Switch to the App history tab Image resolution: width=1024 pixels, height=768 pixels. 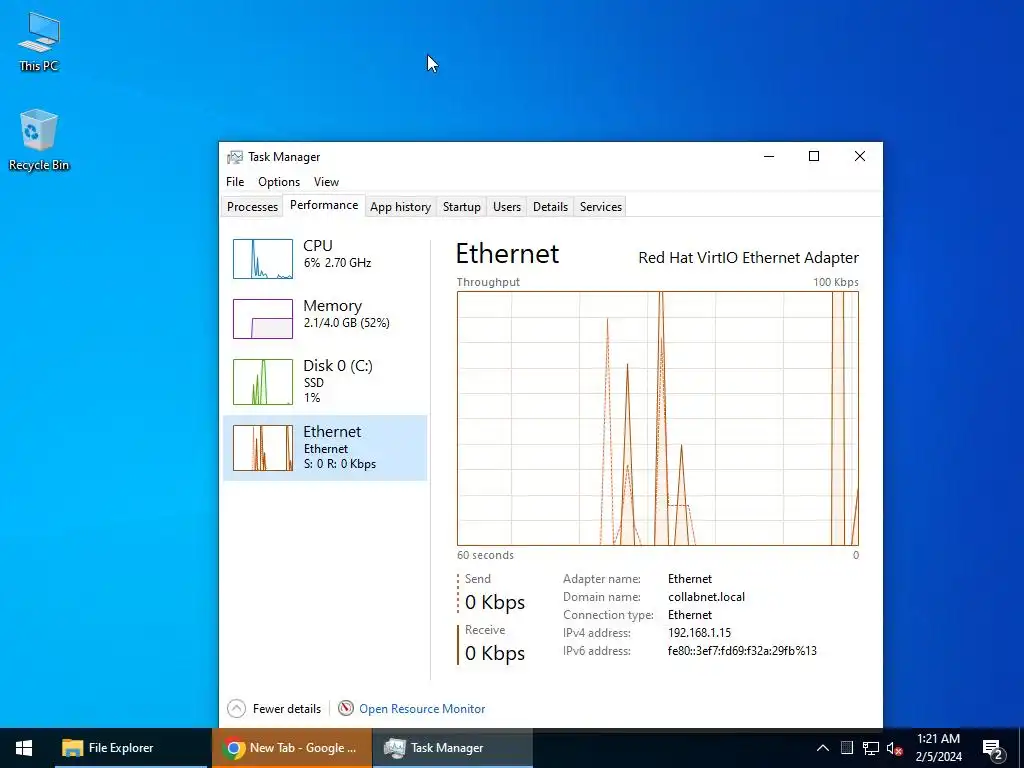(x=400, y=206)
